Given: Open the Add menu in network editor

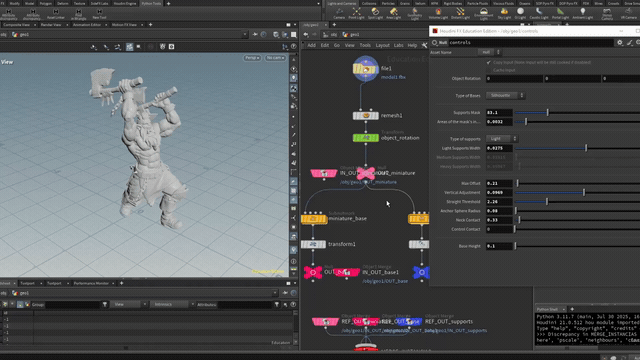Looking at the screenshot, I should (311, 45).
